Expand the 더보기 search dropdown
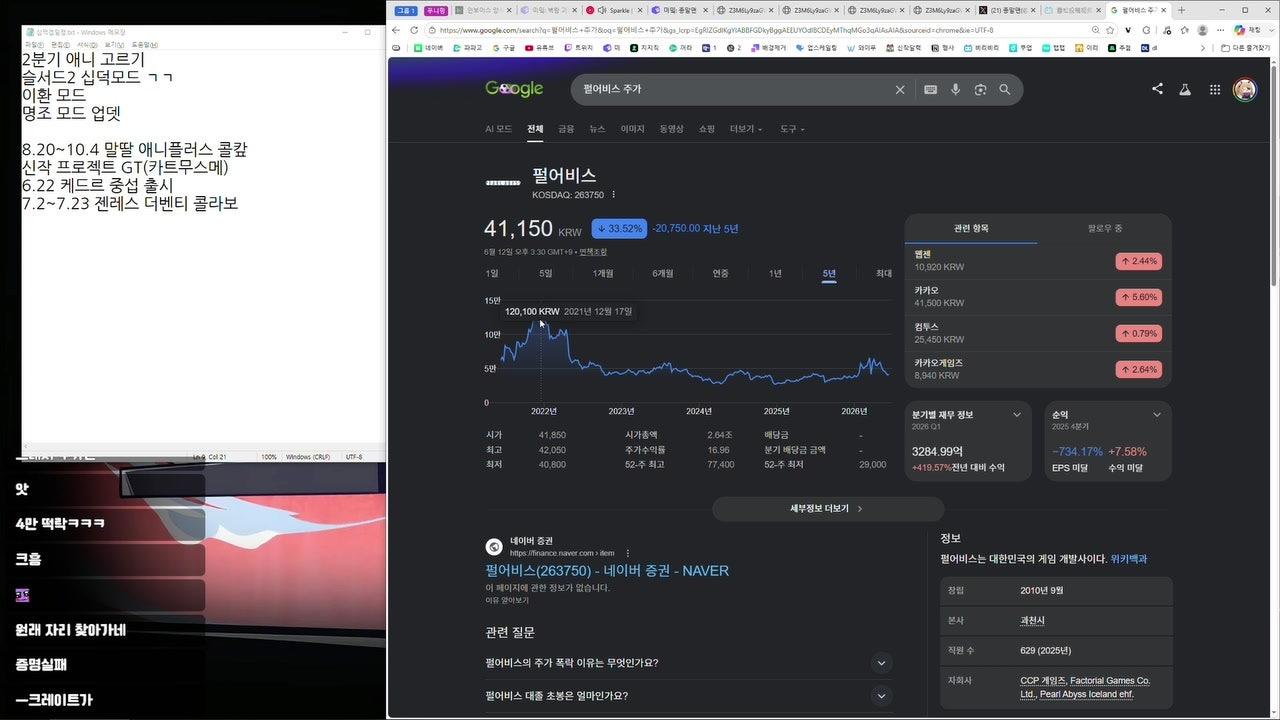This screenshot has width=1280, height=720. [746, 129]
